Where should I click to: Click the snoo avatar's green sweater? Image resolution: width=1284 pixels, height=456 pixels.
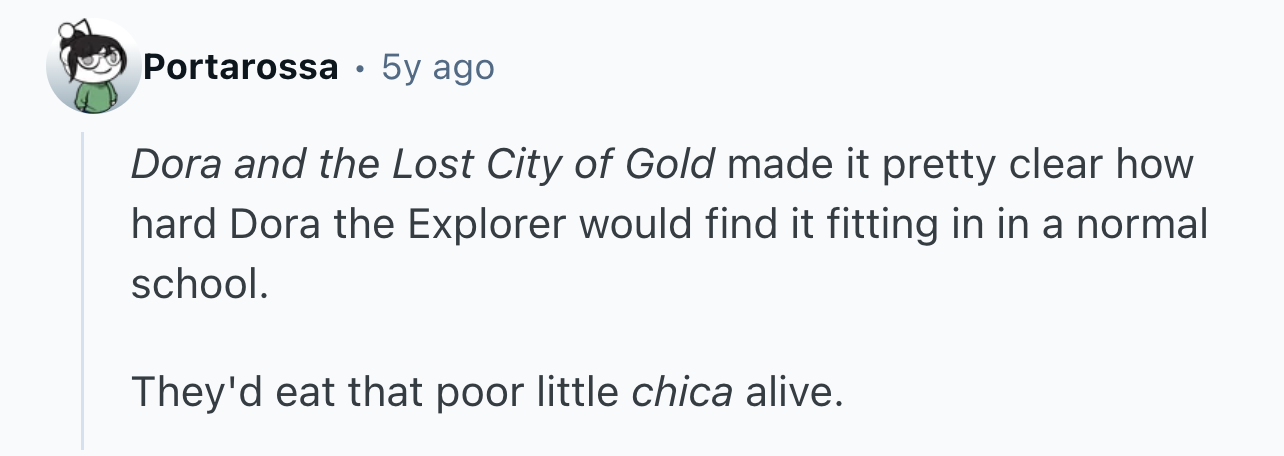click(x=95, y=97)
